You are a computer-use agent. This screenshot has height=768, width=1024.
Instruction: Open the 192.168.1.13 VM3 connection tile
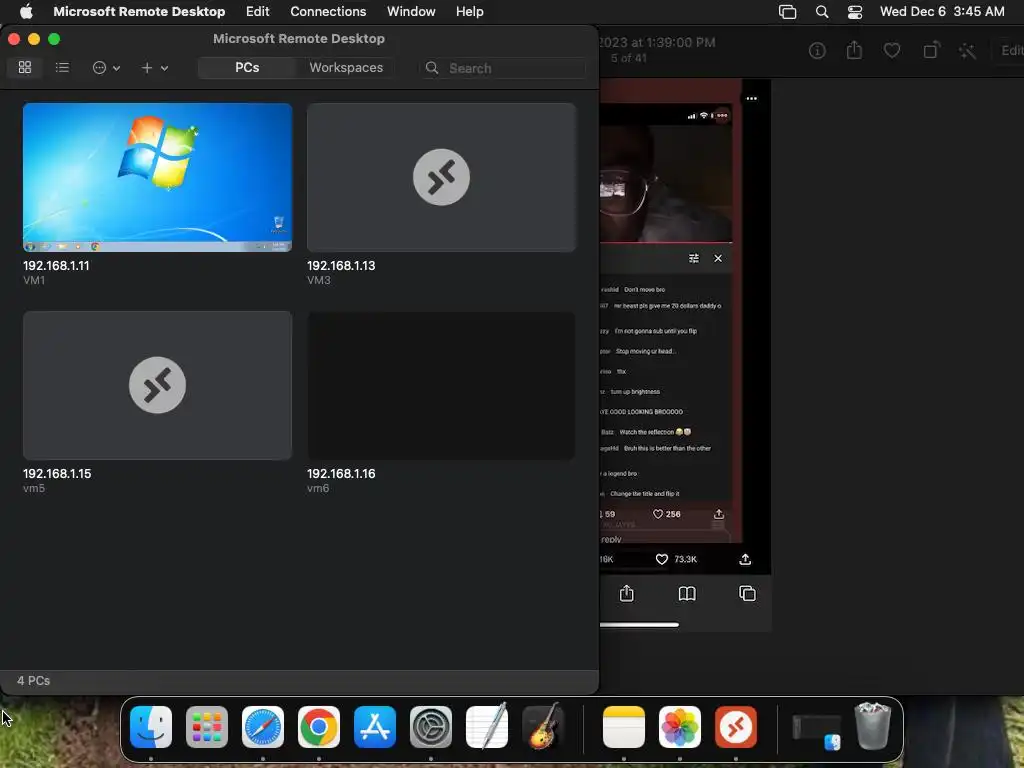point(441,177)
